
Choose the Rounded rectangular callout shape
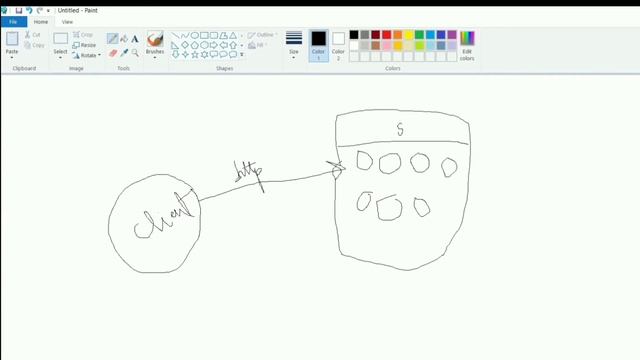coord(213,54)
